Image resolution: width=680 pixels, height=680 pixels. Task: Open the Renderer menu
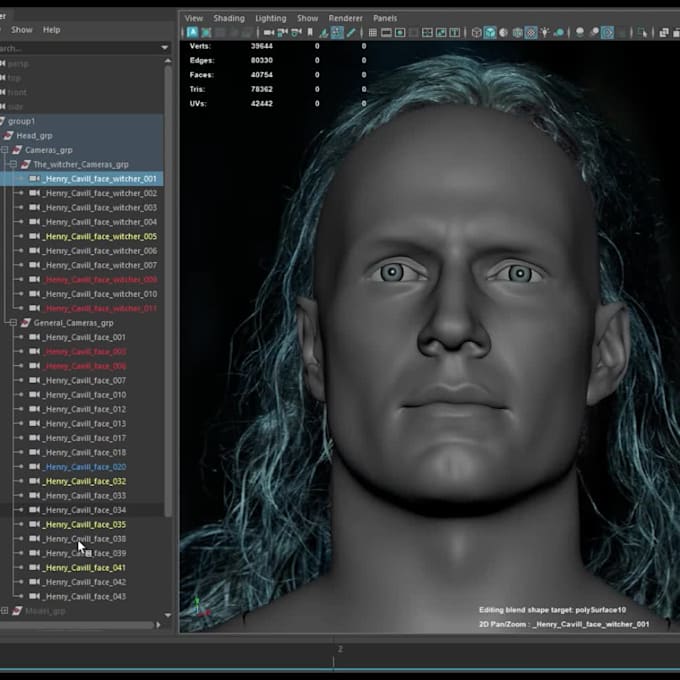pyautogui.click(x=345, y=18)
